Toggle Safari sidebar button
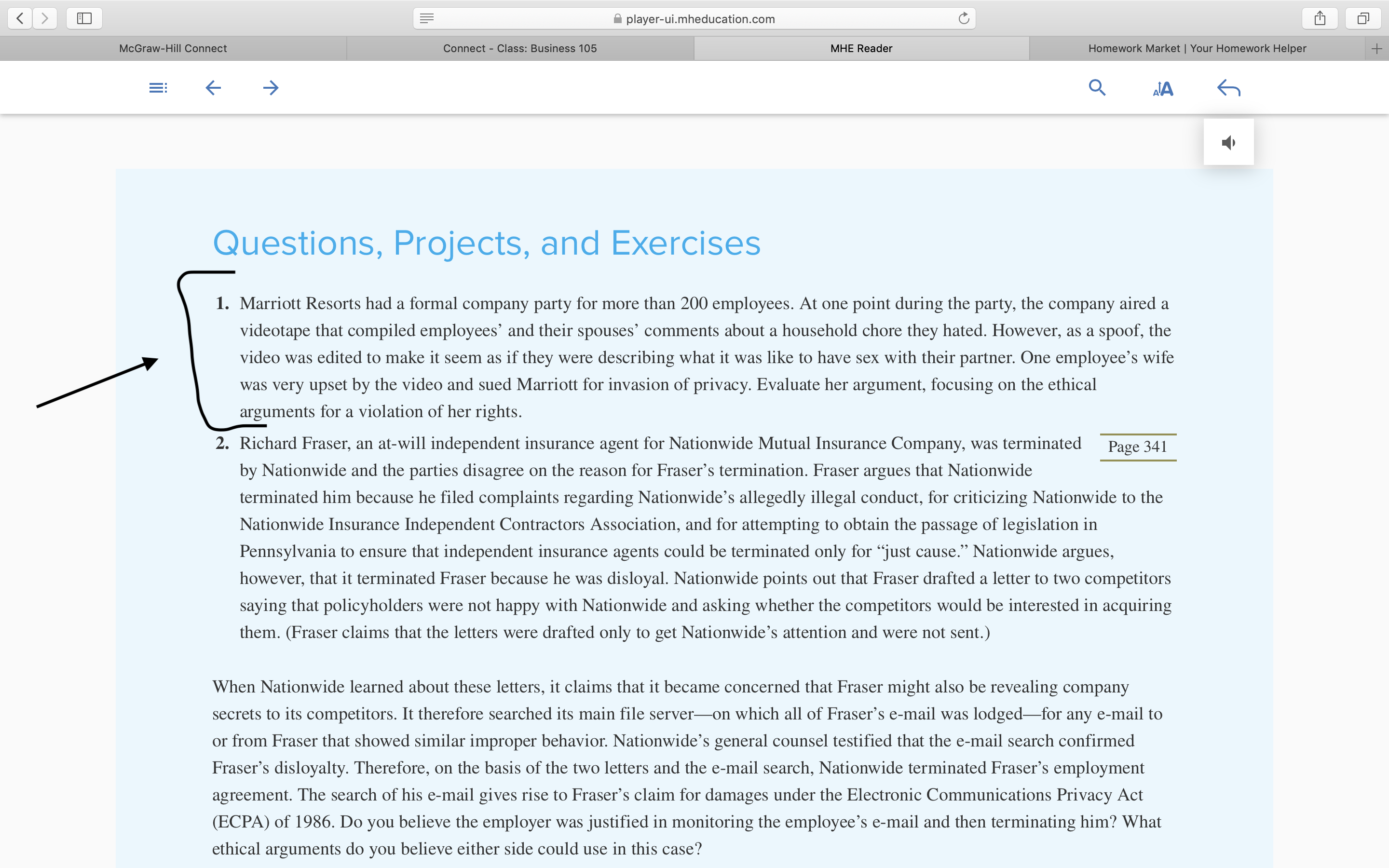This screenshot has height=868, width=1389. point(84,18)
